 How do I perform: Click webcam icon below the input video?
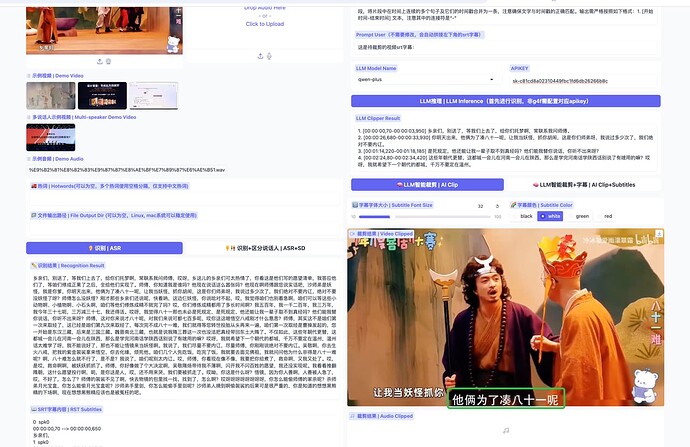click(x=108, y=62)
